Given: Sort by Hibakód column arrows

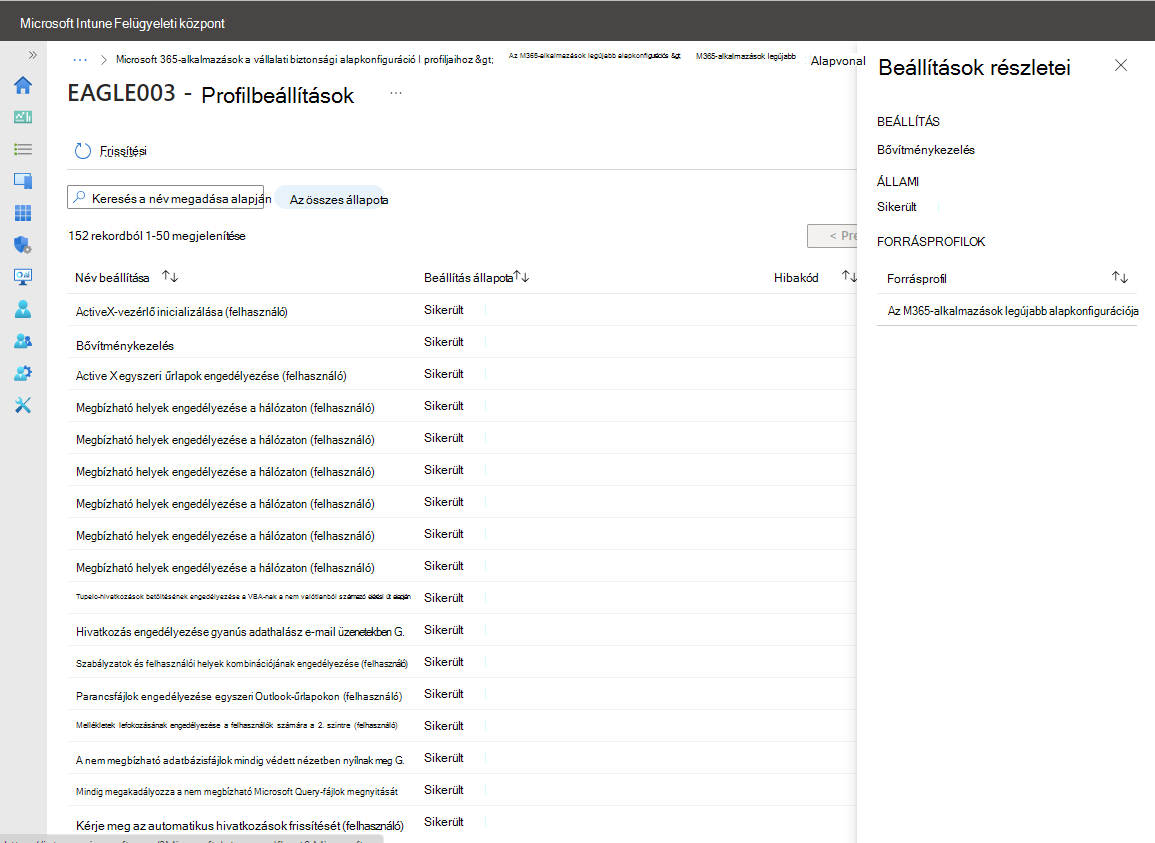Looking at the screenshot, I should point(849,277).
